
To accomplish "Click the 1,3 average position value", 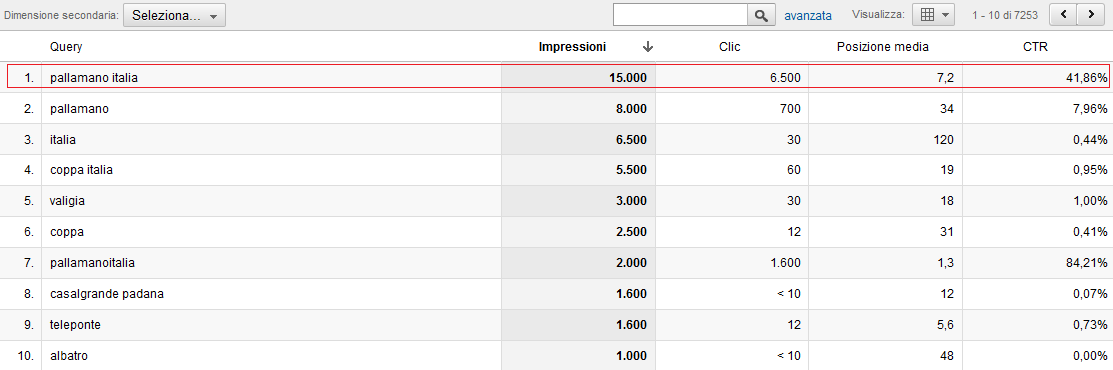I will pos(946,263).
